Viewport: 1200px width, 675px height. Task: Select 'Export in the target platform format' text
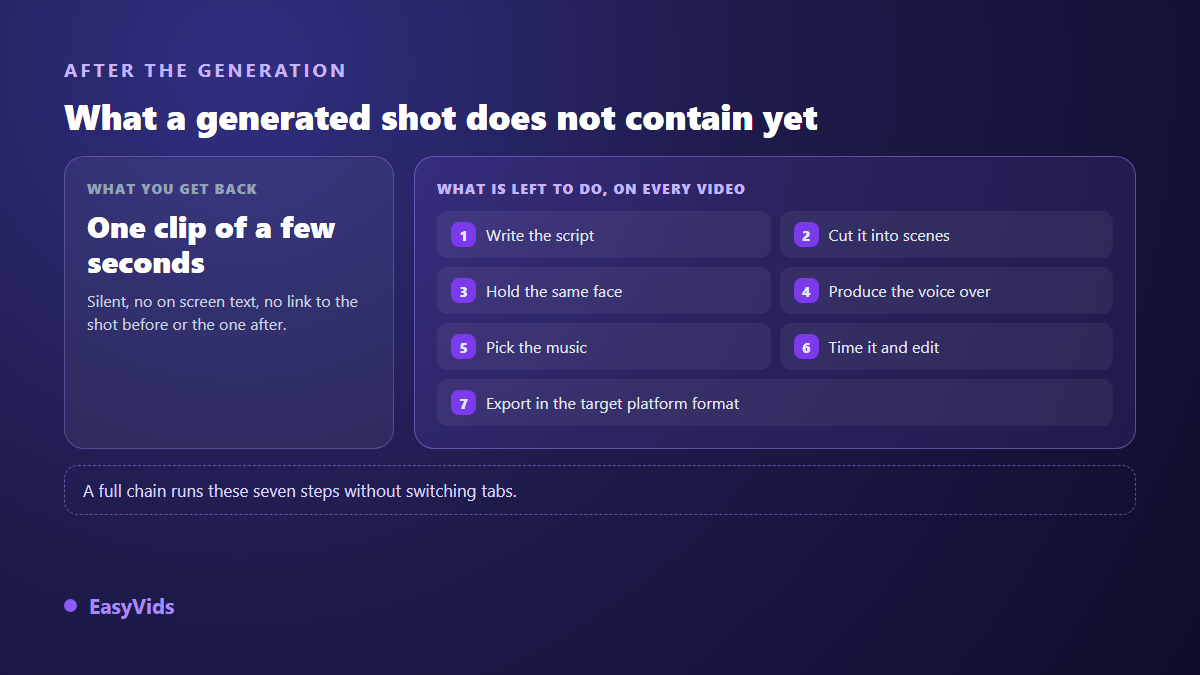tap(613, 404)
